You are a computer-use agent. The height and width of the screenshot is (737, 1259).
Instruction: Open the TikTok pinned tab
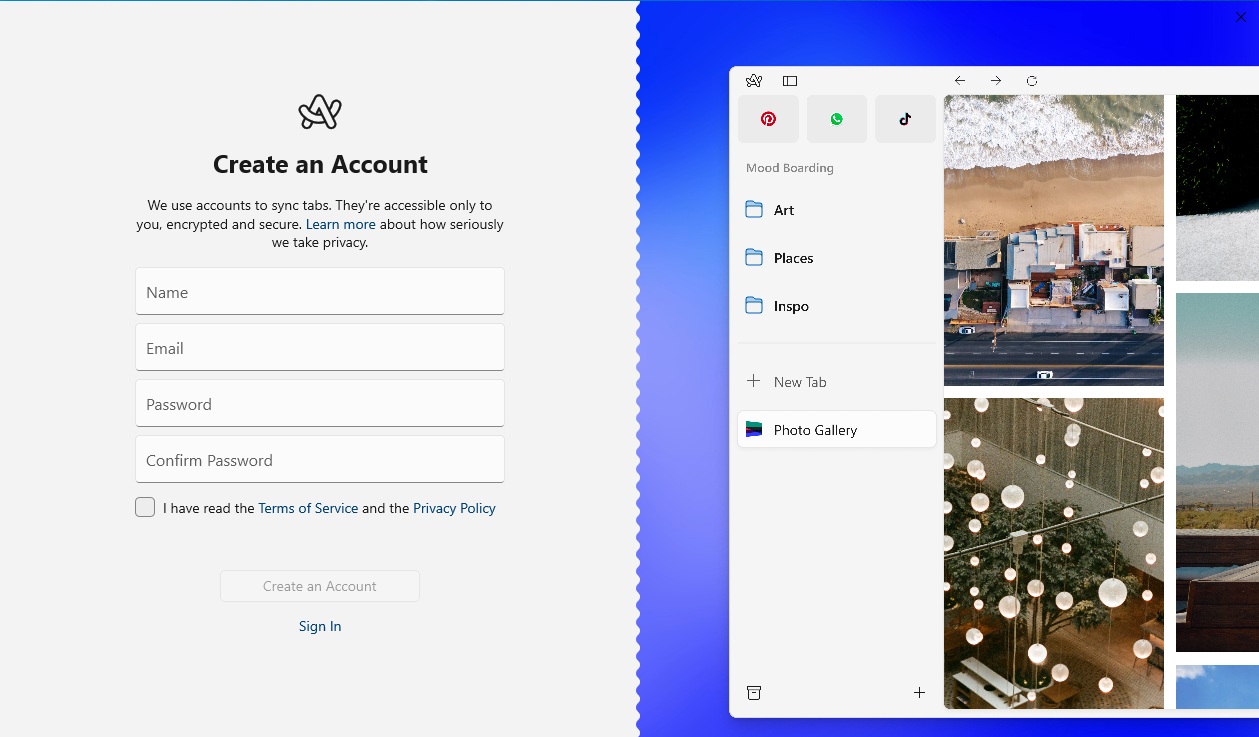pos(905,119)
